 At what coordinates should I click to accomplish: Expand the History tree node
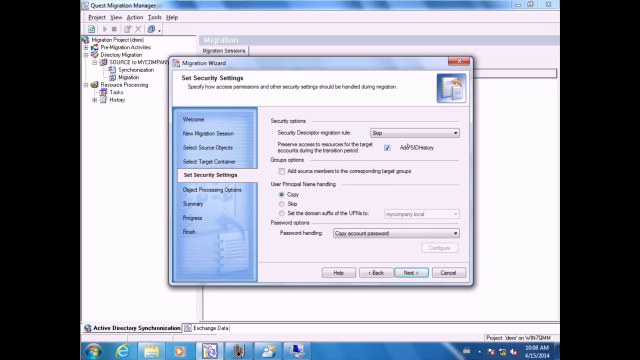point(95,100)
